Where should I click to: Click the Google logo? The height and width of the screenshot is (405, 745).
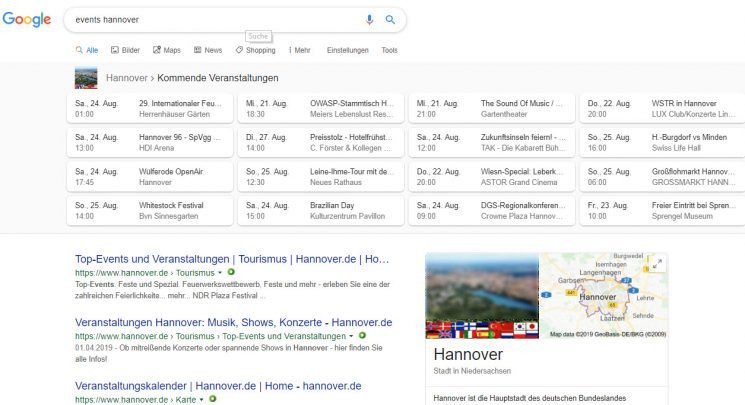pos(27,19)
